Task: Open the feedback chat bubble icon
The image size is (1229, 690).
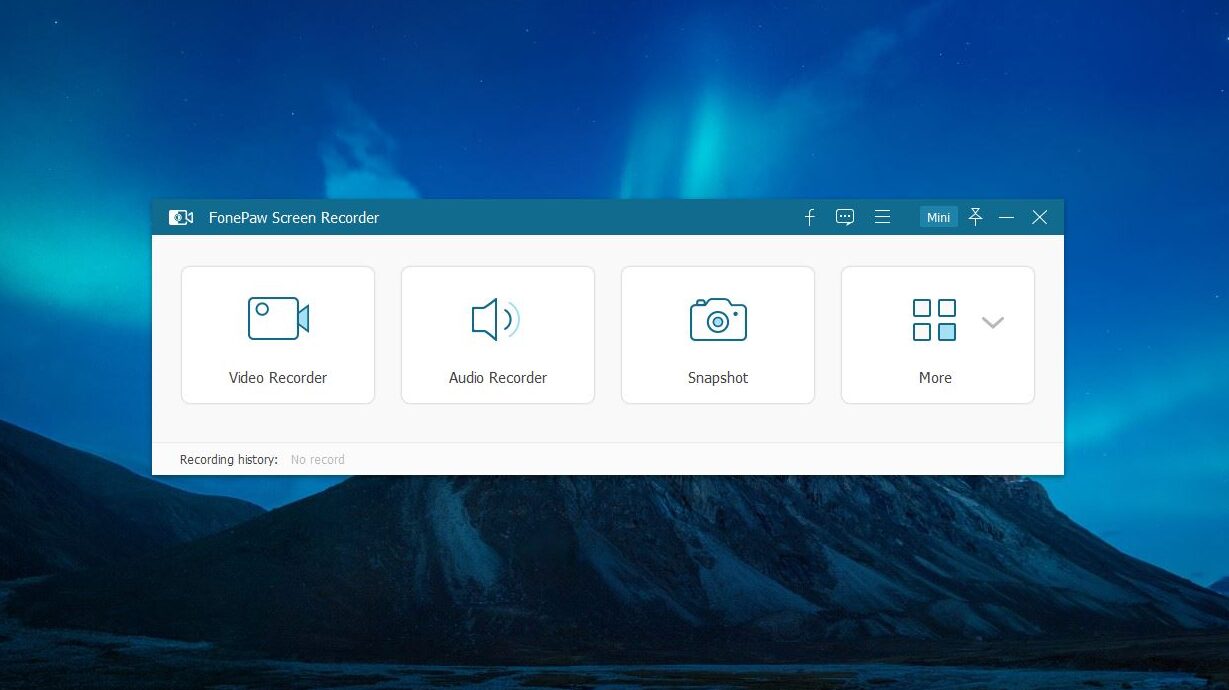Action: pos(845,217)
